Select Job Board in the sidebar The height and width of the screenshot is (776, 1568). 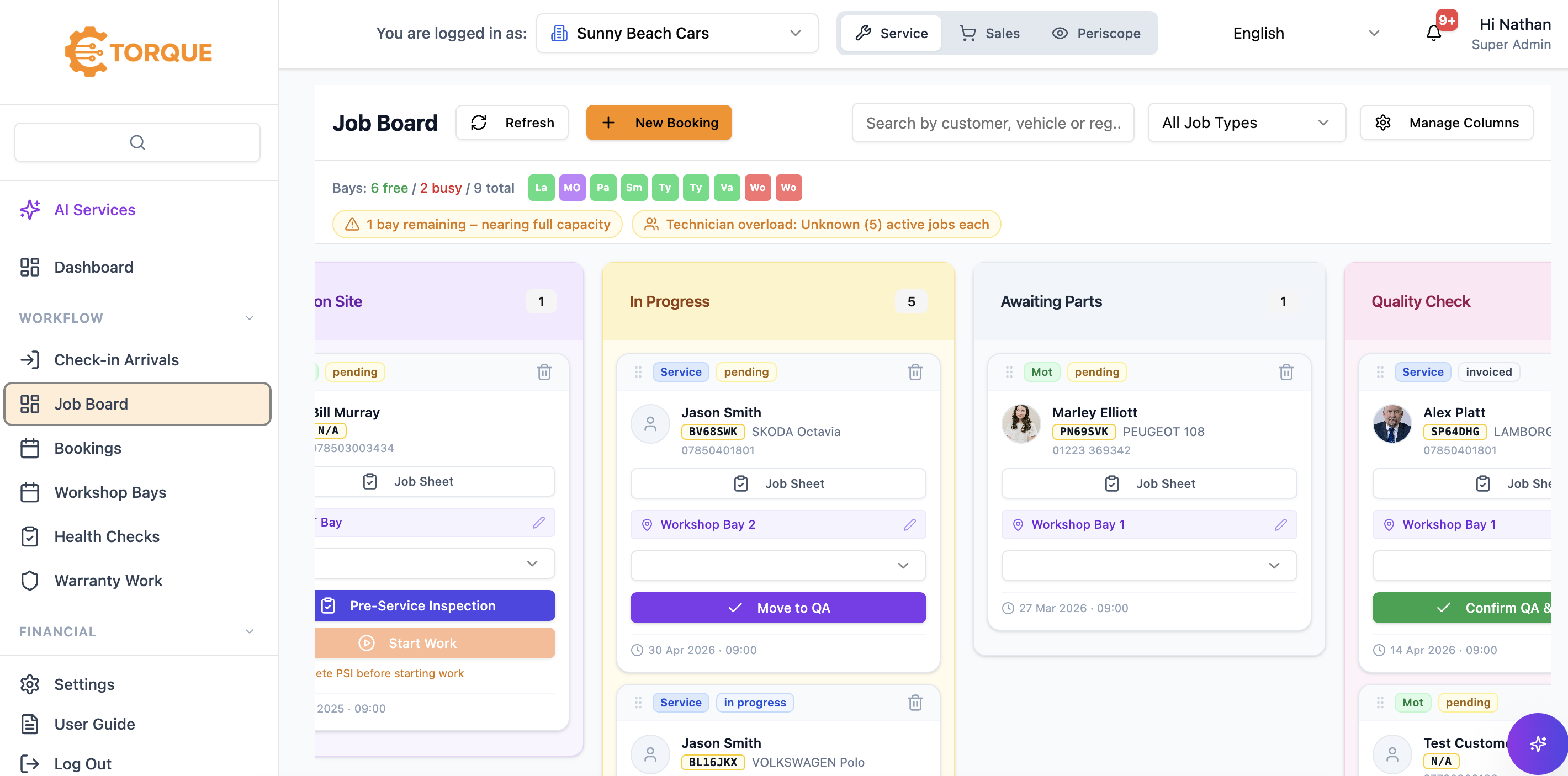[137, 403]
